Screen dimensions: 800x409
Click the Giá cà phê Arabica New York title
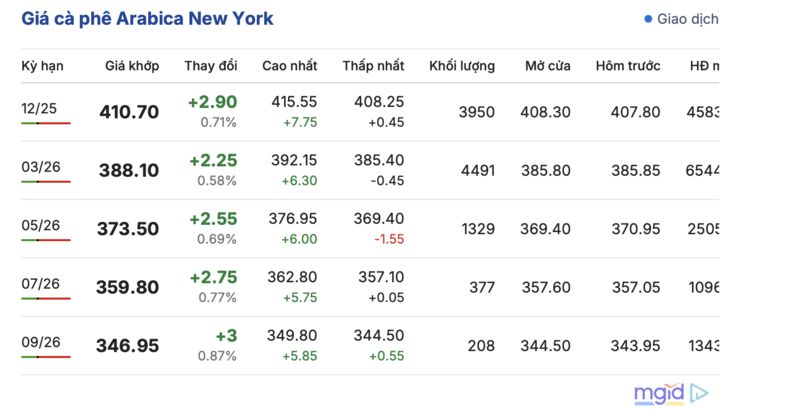tap(147, 19)
